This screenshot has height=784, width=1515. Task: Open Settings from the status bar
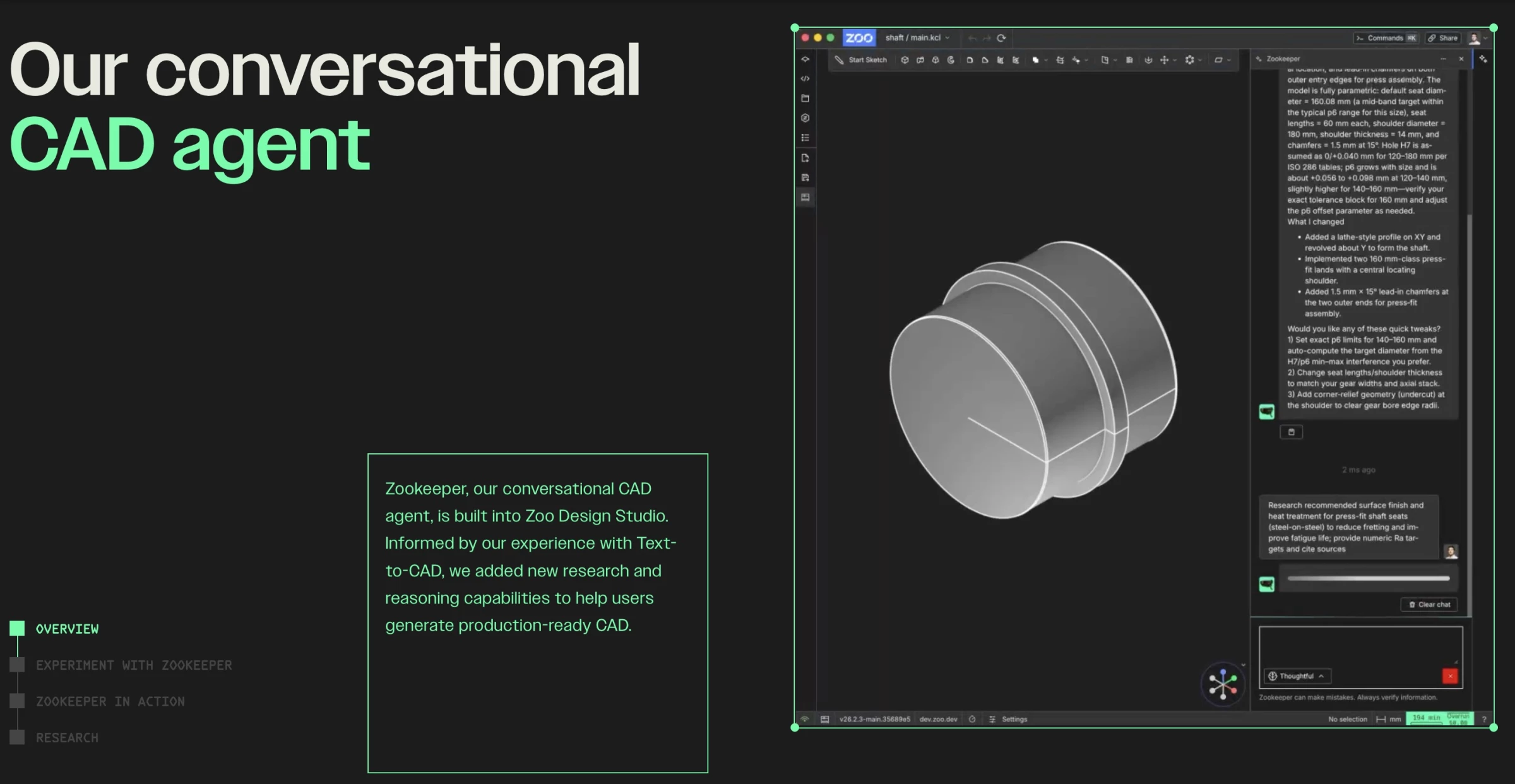(1008, 719)
